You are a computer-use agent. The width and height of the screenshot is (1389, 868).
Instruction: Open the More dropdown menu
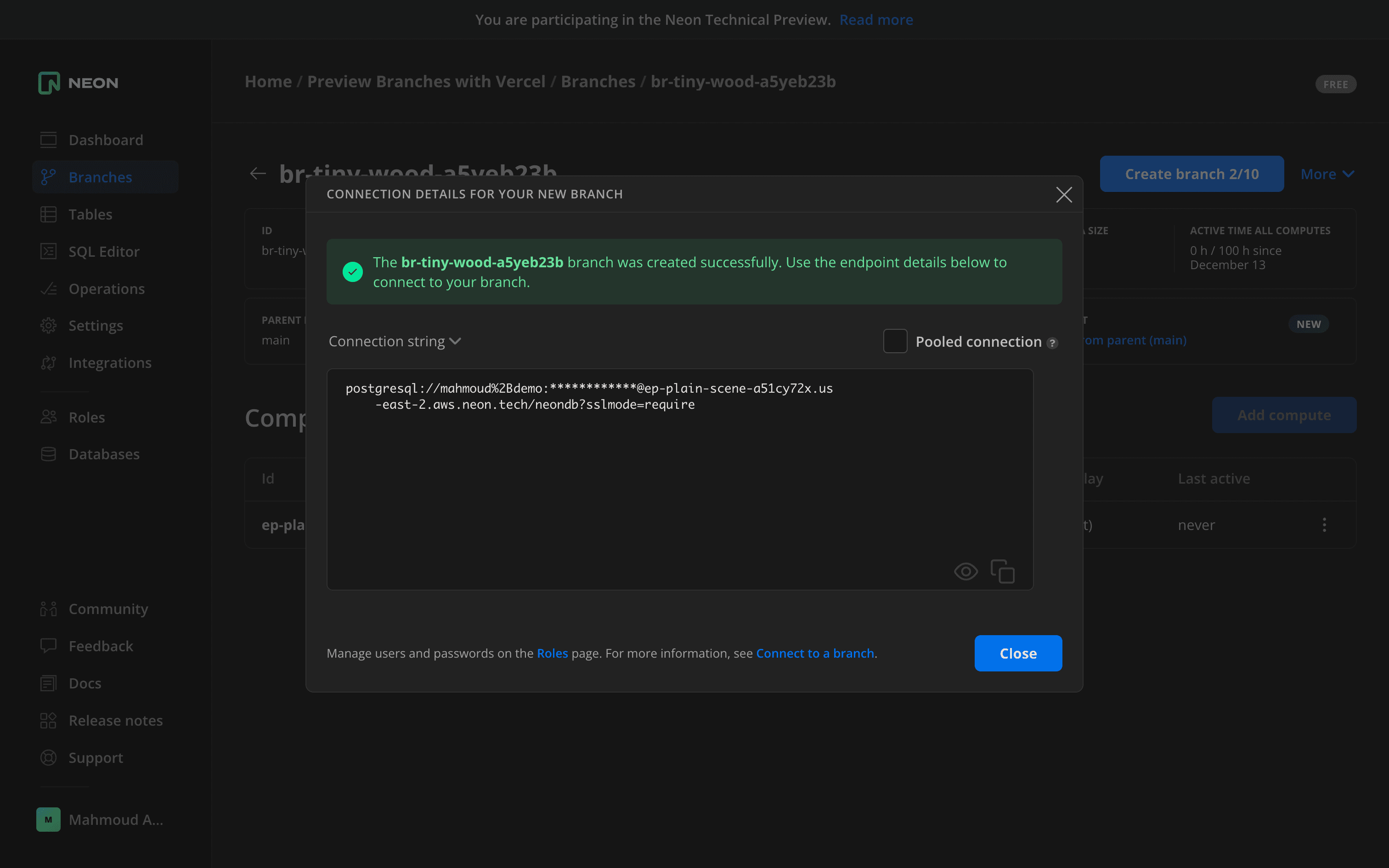(1327, 174)
